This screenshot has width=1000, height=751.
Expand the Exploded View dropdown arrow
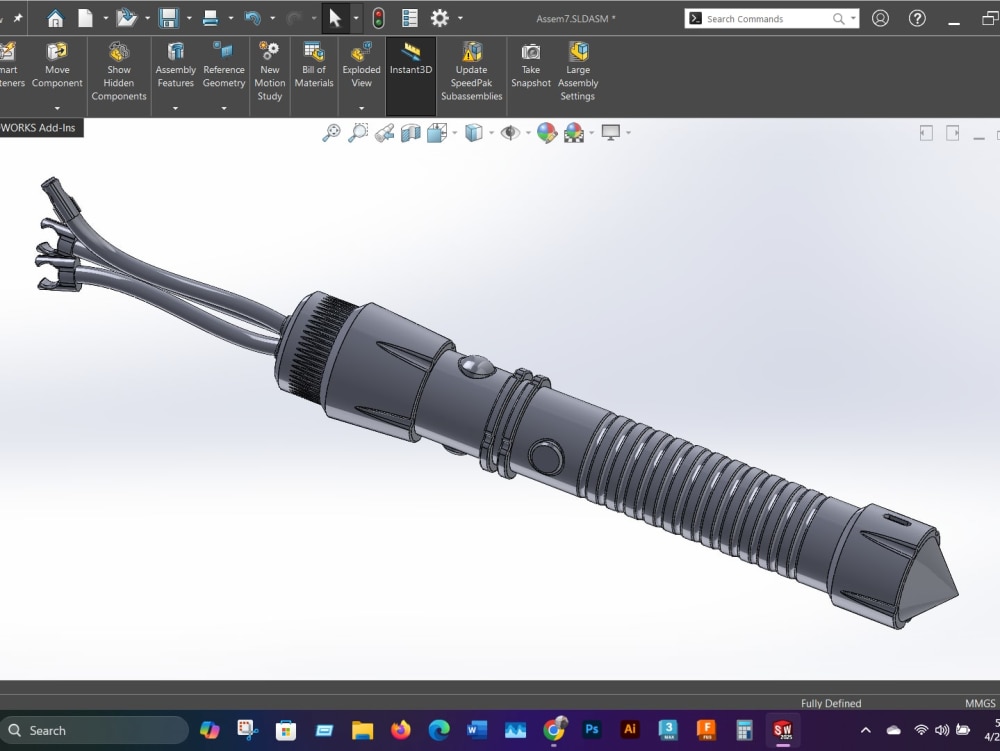pos(361,108)
